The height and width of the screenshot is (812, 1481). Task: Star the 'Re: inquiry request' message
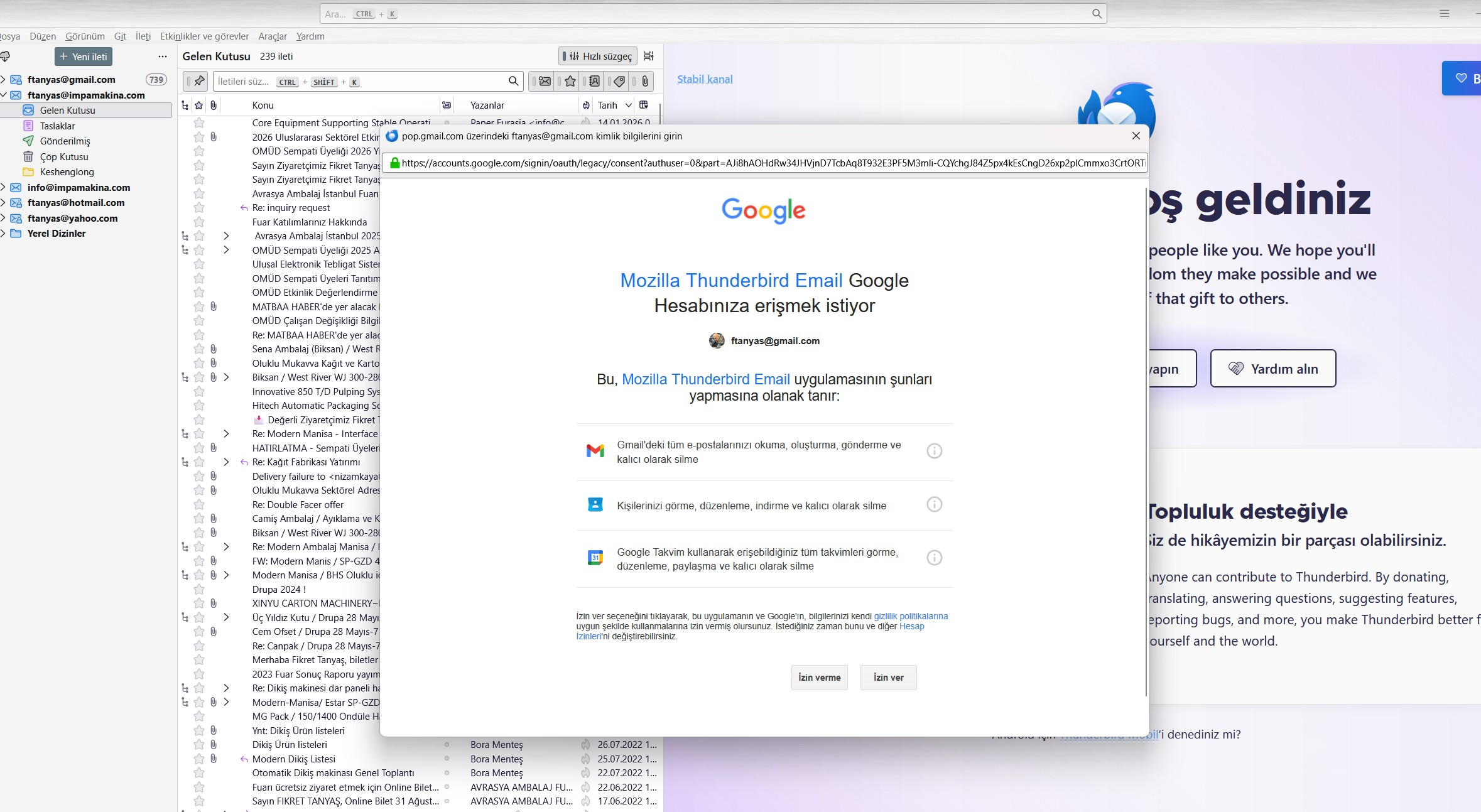tap(199, 208)
